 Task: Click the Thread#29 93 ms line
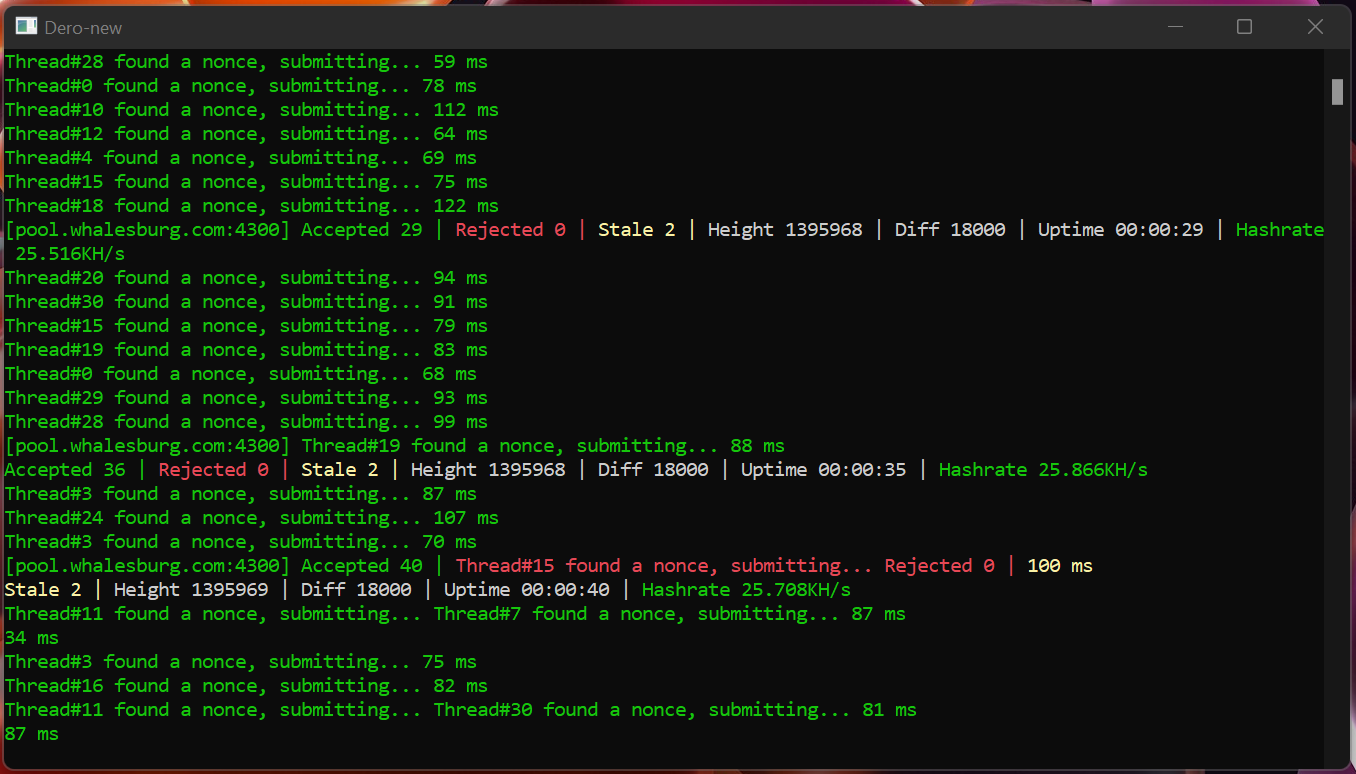click(246, 398)
